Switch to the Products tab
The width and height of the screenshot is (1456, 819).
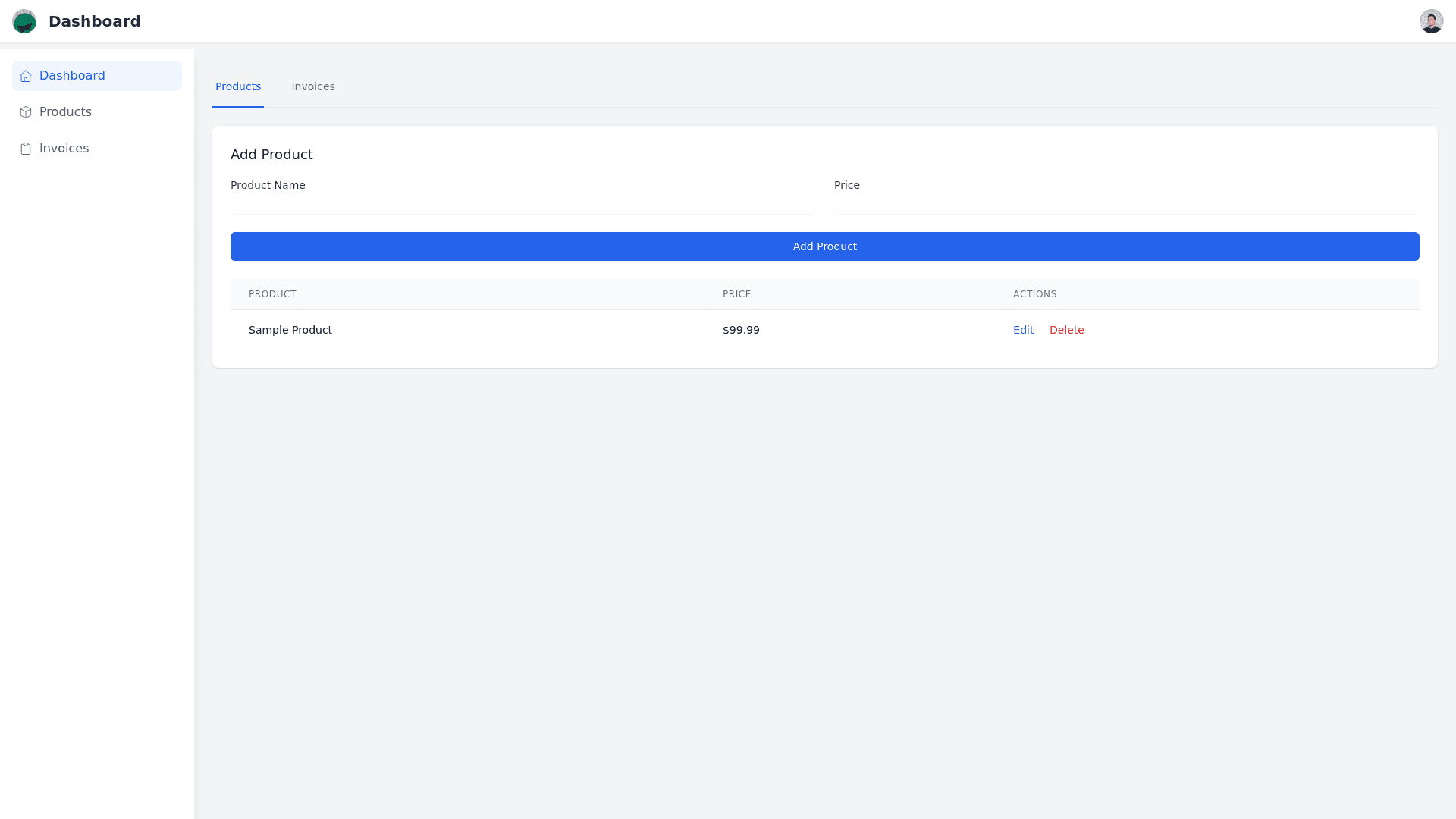tap(237, 86)
